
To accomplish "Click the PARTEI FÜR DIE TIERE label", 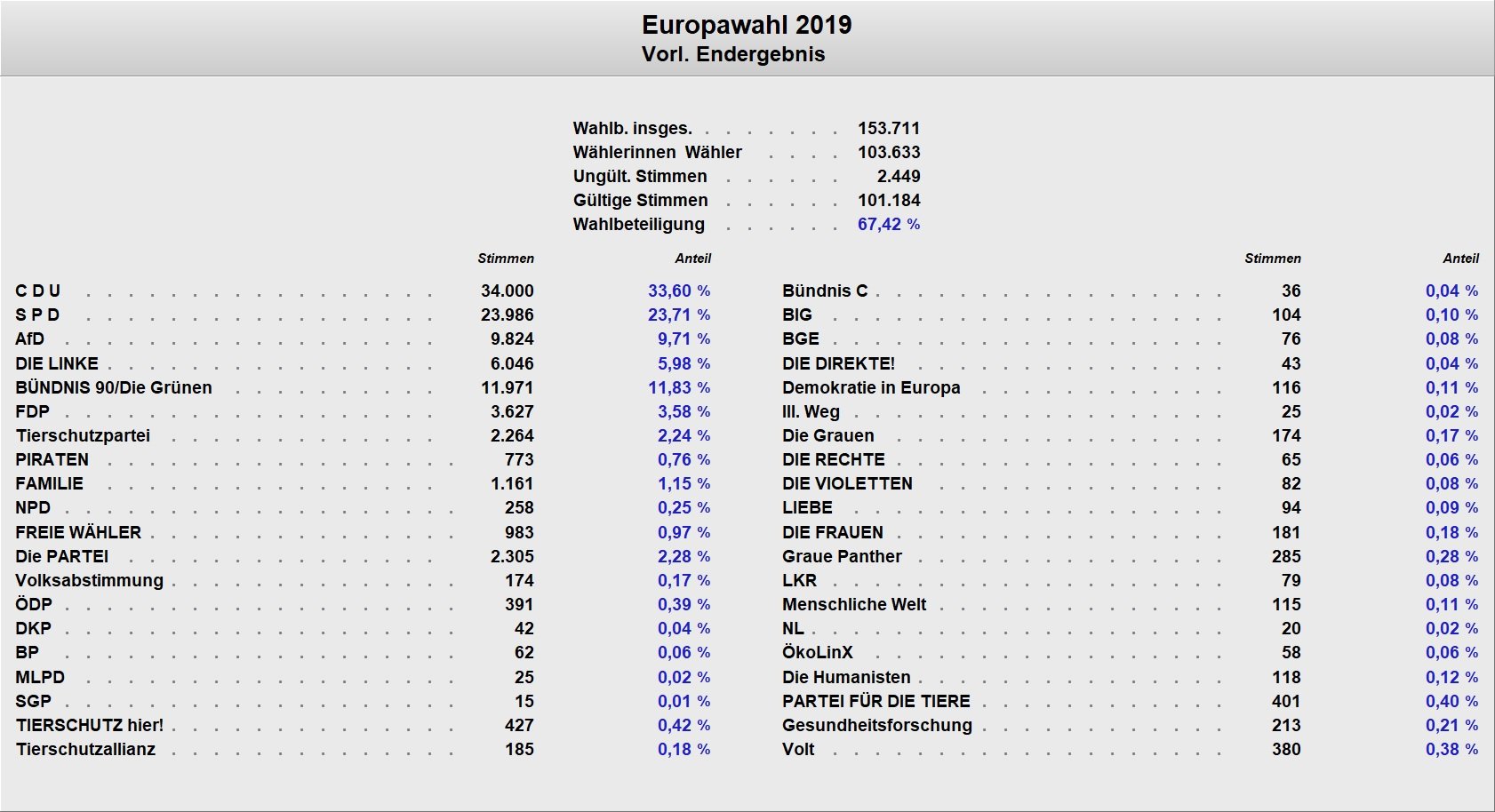I will [875, 701].
